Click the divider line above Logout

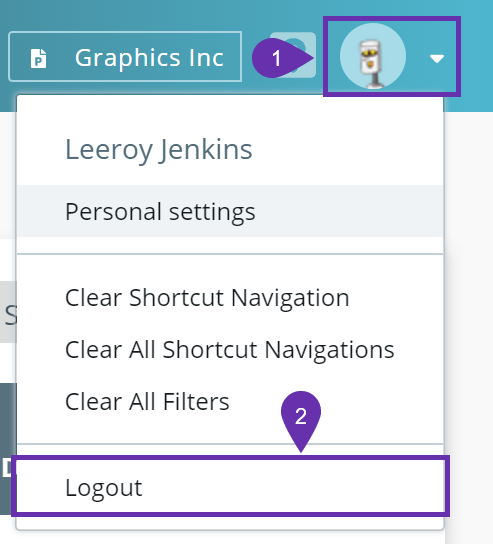coord(230,444)
